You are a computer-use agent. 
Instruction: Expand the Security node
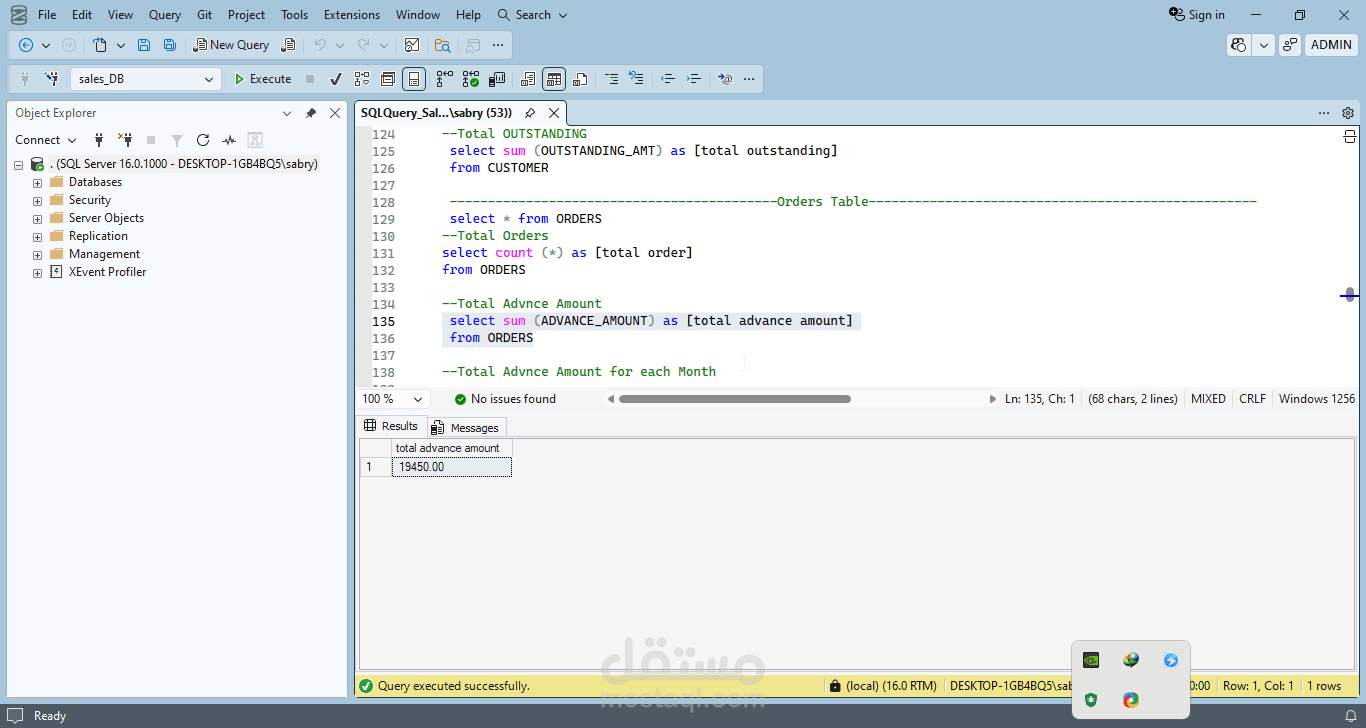[38, 201]
